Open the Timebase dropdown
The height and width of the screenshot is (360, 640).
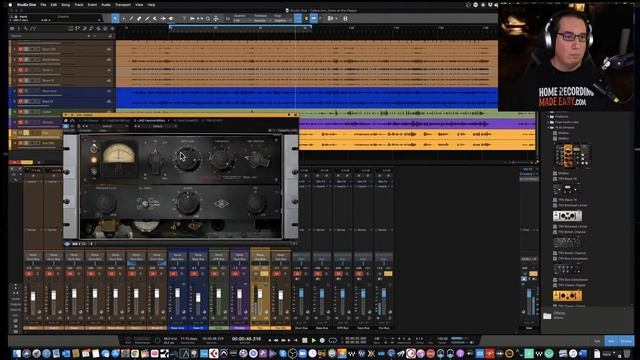click(262, 20)
